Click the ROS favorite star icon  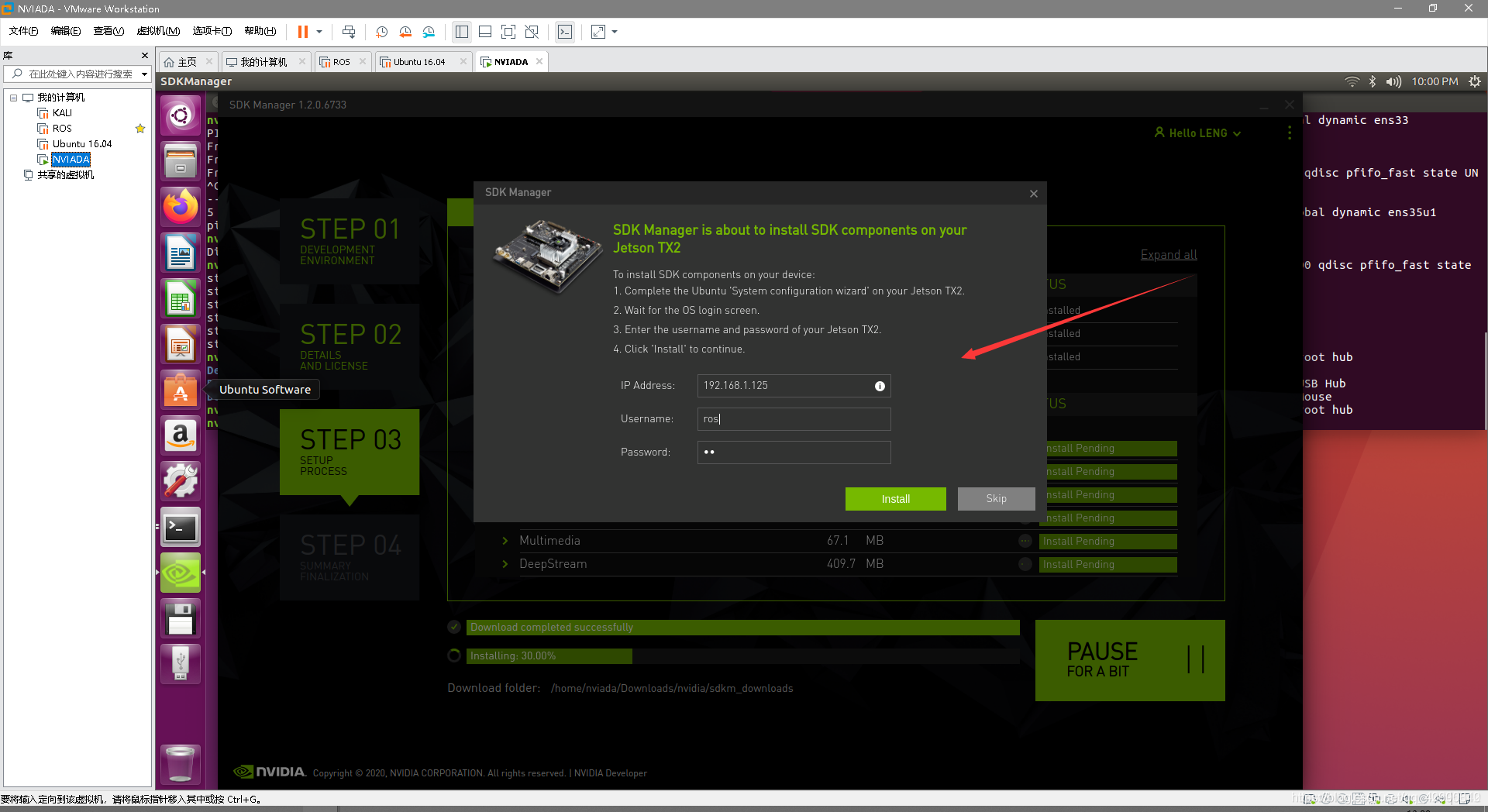pos(140,129)
